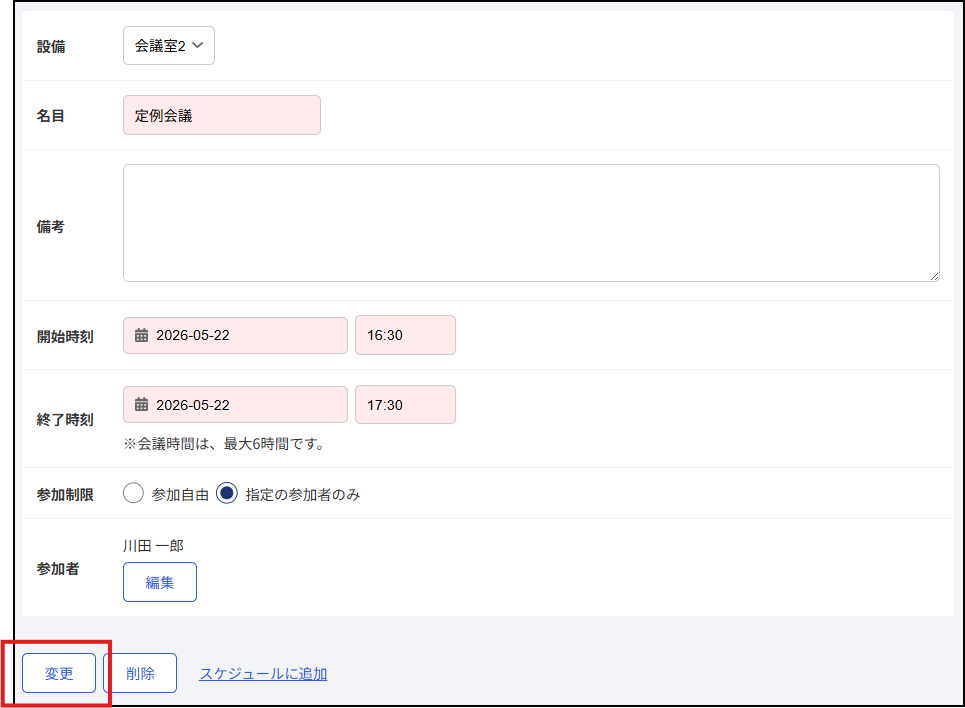The height and width of the screenshot is (708, 965).
Task: Click the 参加者 label
Action: coord(58,569)
